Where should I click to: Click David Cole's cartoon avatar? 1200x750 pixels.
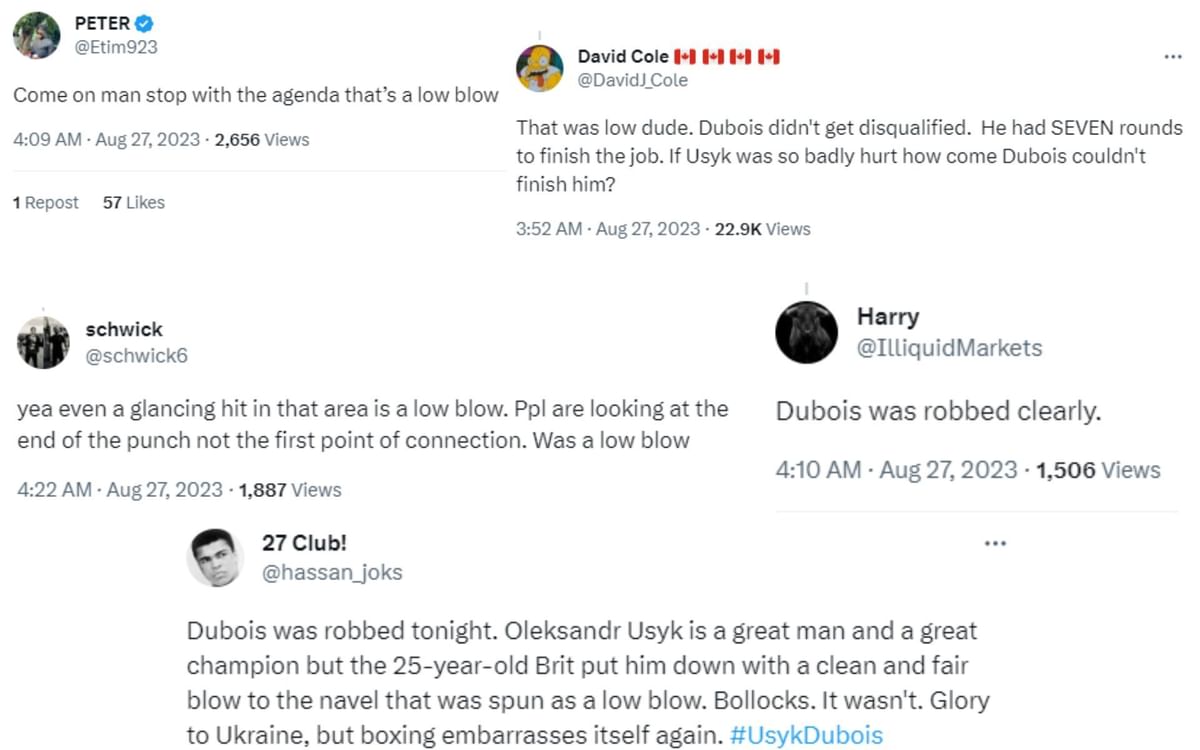540,68
